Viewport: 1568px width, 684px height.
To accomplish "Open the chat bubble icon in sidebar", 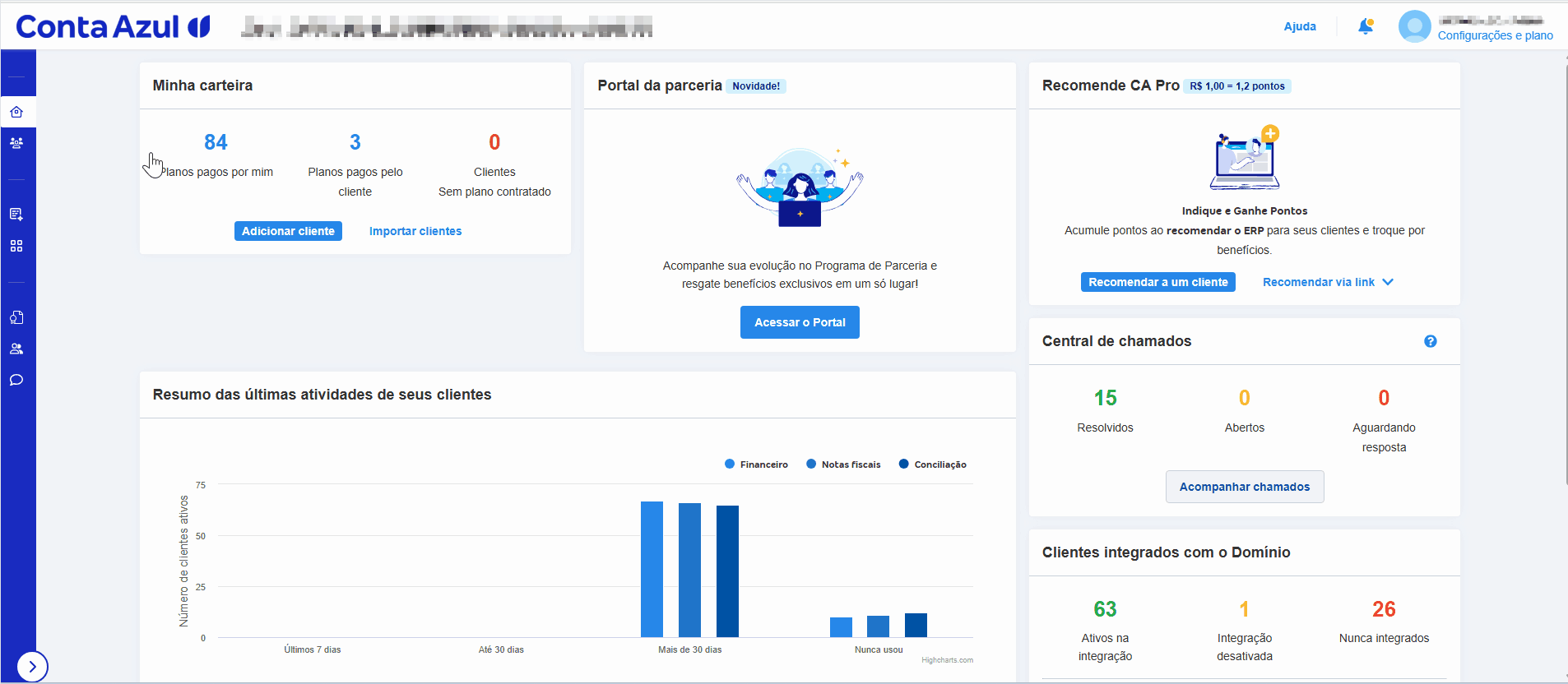I will 16,380.
